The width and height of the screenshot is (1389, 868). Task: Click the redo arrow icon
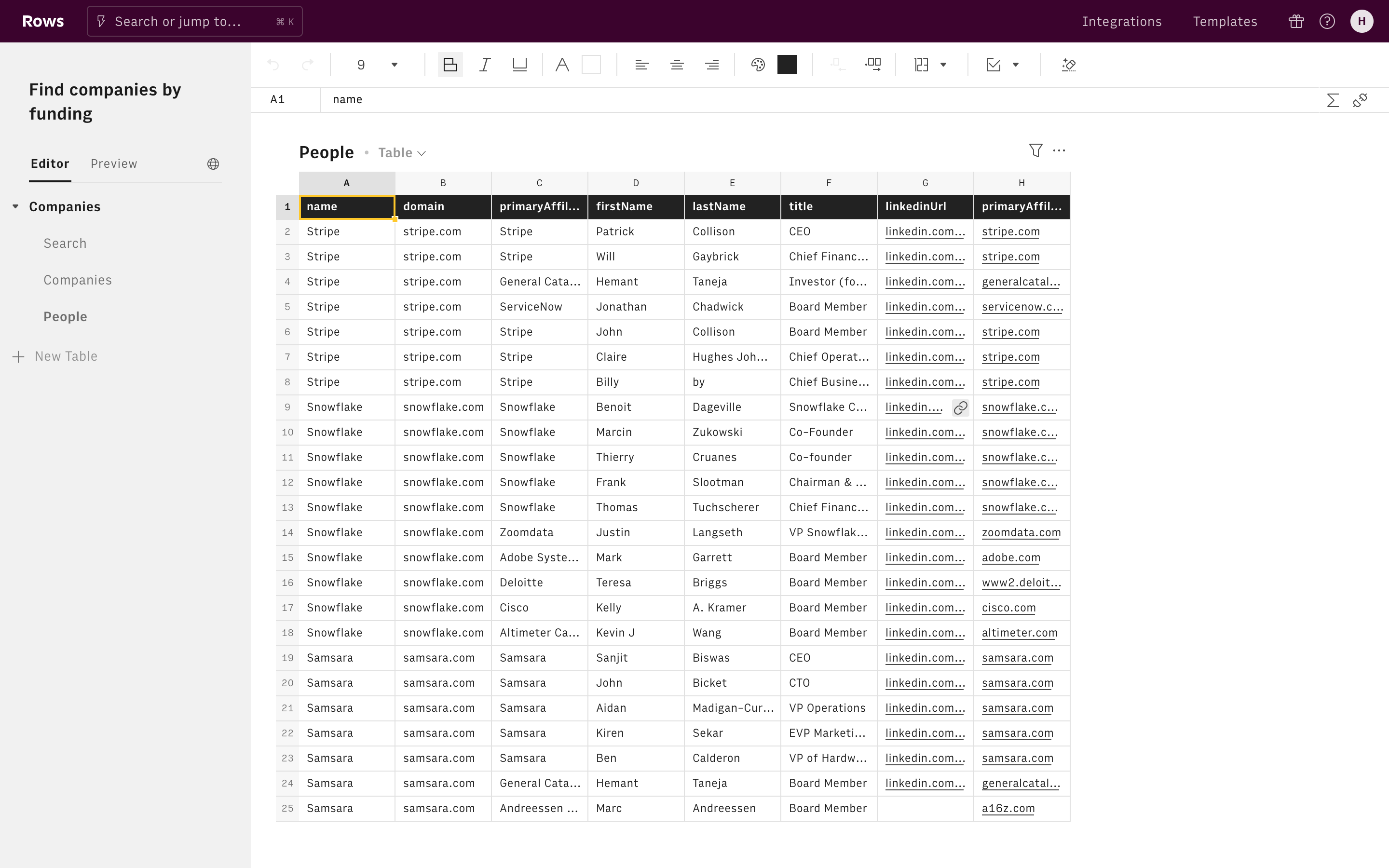coord(308,65)
